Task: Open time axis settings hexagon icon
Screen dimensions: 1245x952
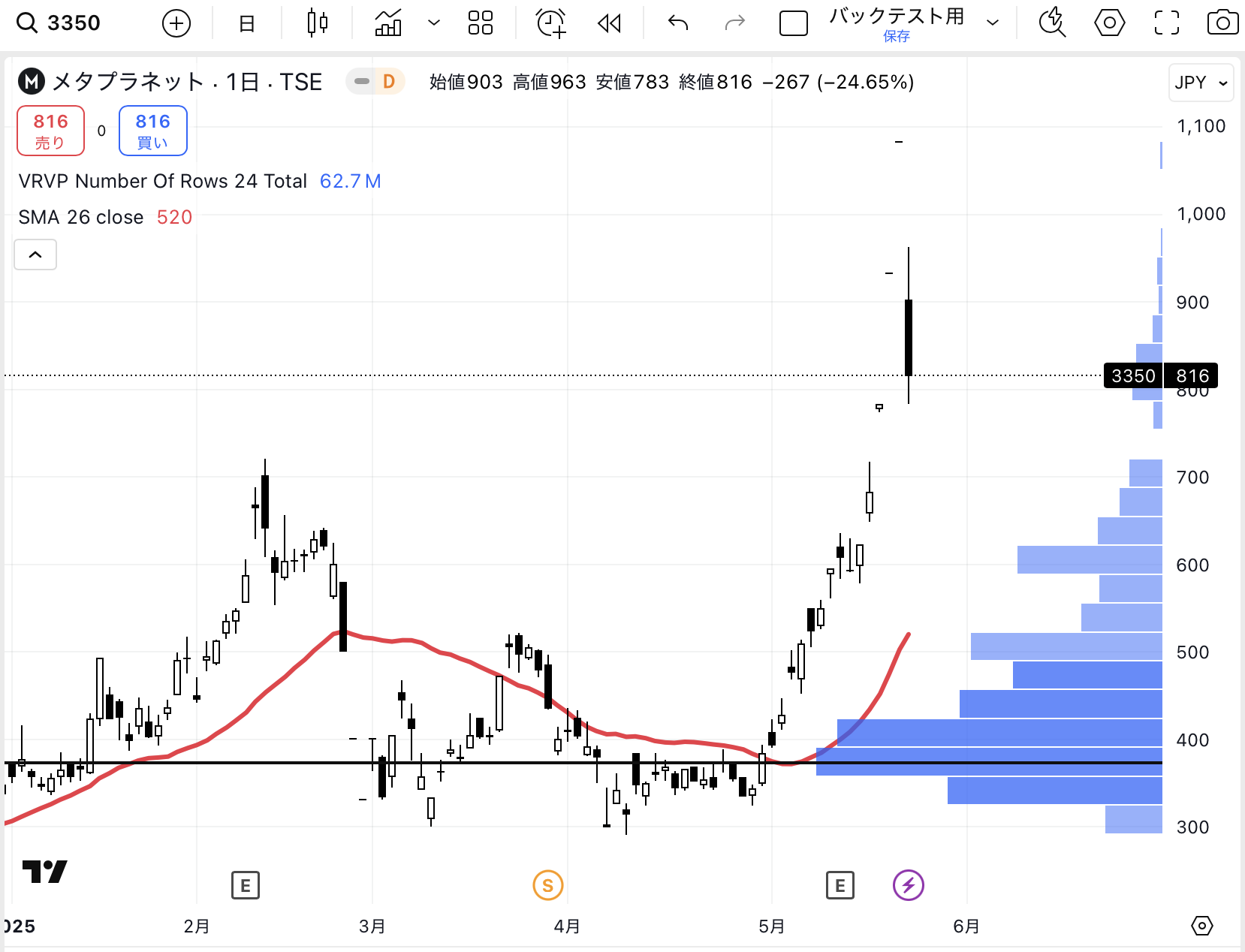Action: [1202, 926]
